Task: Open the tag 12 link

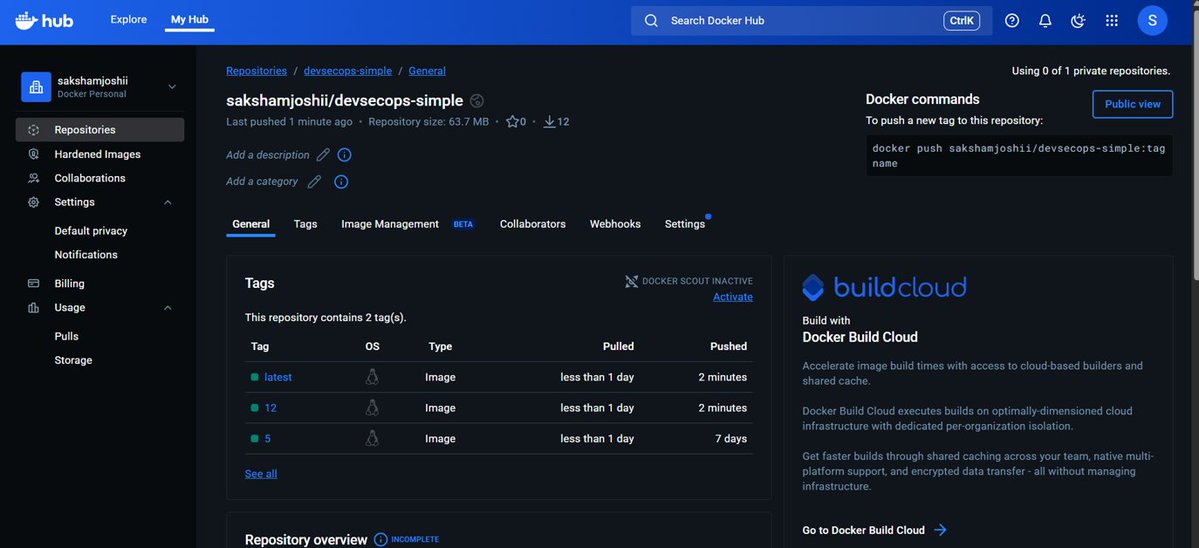Action: coord(271,407)
